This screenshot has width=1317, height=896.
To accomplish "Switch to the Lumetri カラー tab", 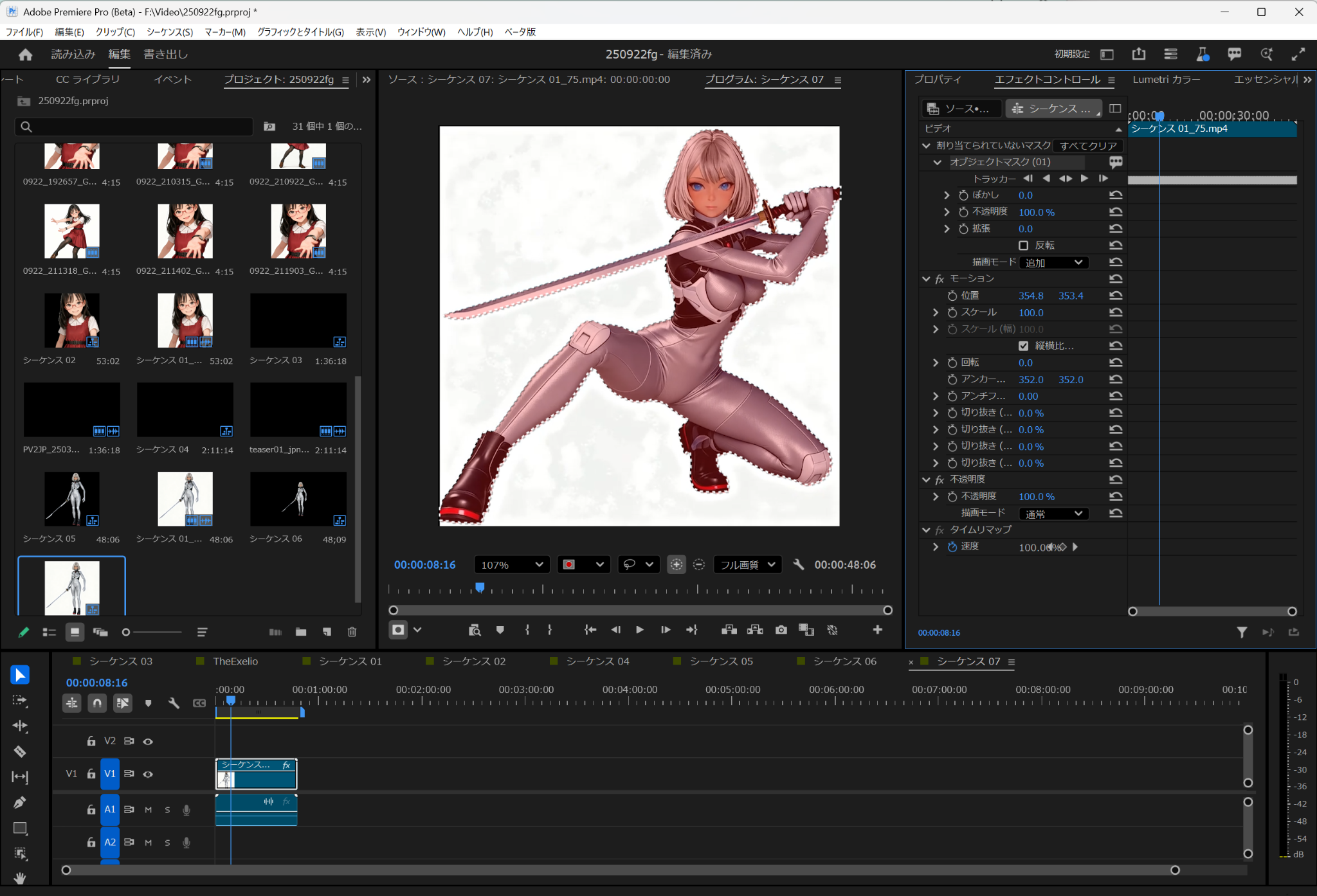I will click(1166, 80).
